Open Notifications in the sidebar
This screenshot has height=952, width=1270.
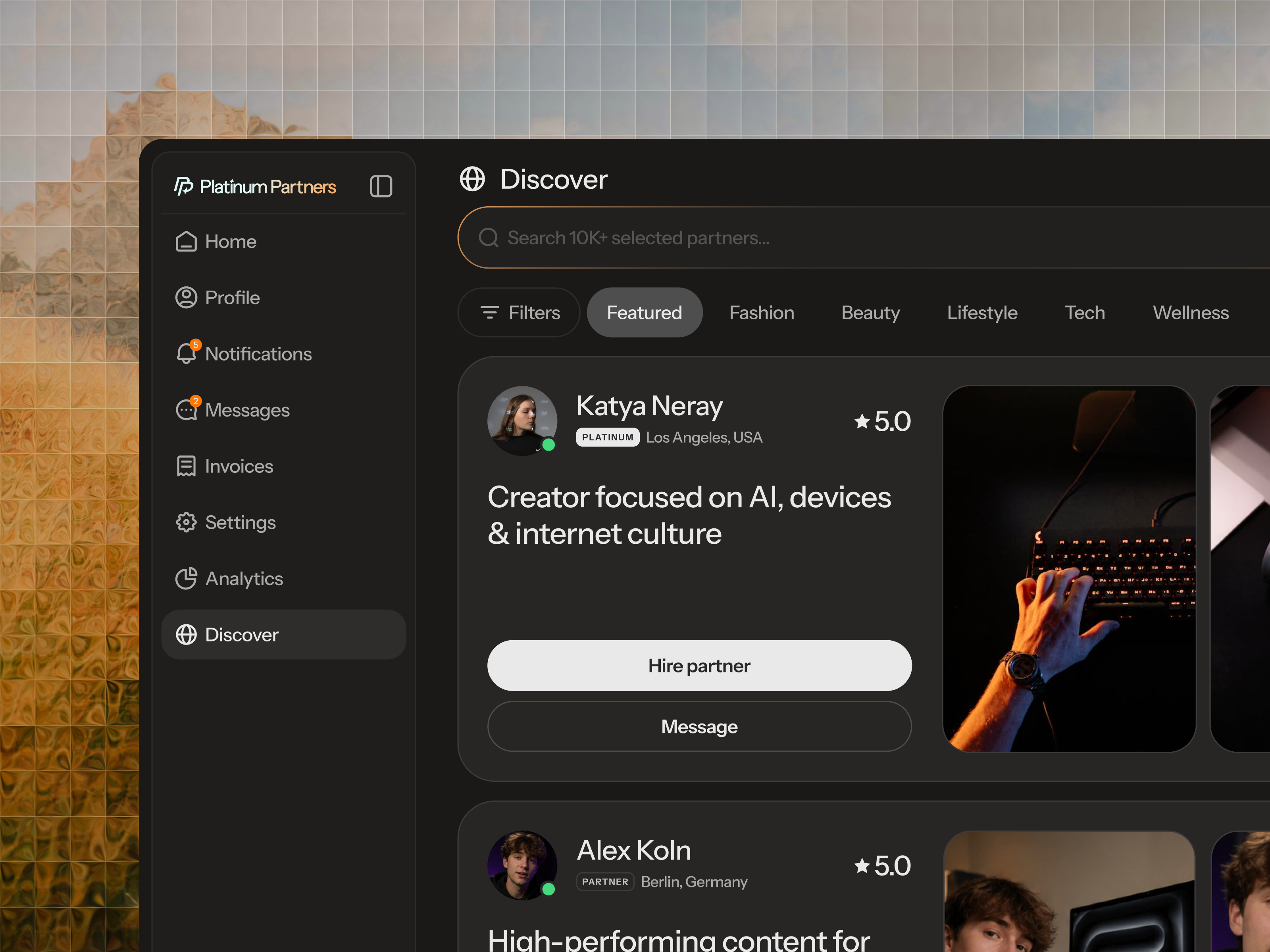(284, 353)
